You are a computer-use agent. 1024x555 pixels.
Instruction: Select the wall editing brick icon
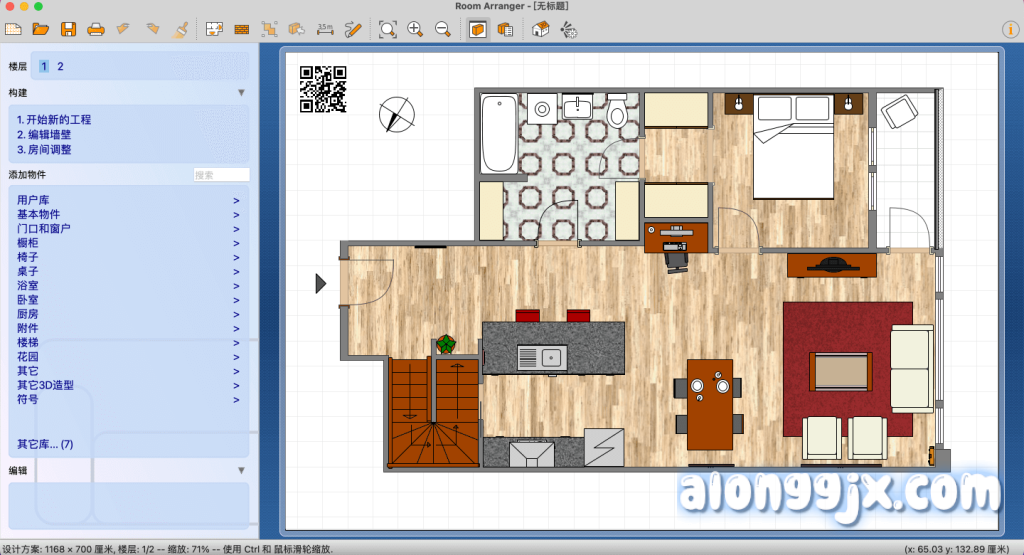241,29
